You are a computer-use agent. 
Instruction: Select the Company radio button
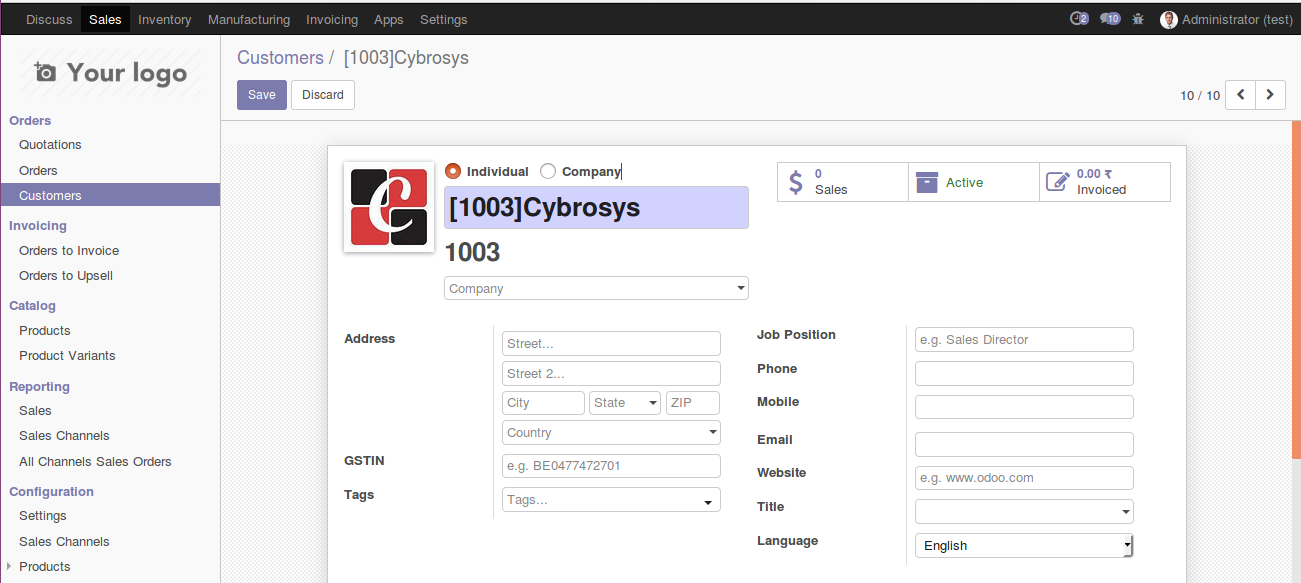coord(548,171)
